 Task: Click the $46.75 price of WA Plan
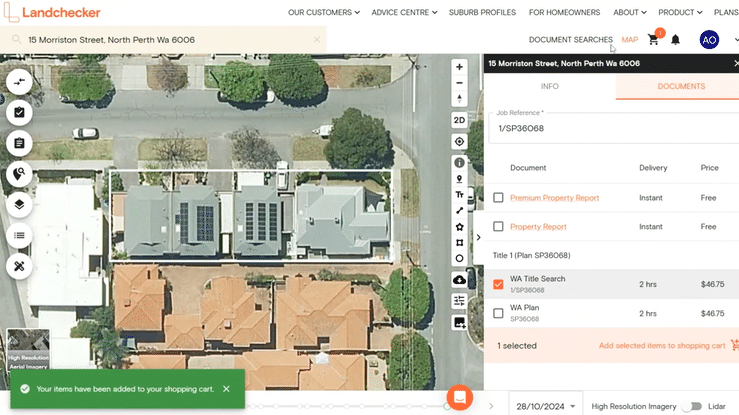[712, 313]
